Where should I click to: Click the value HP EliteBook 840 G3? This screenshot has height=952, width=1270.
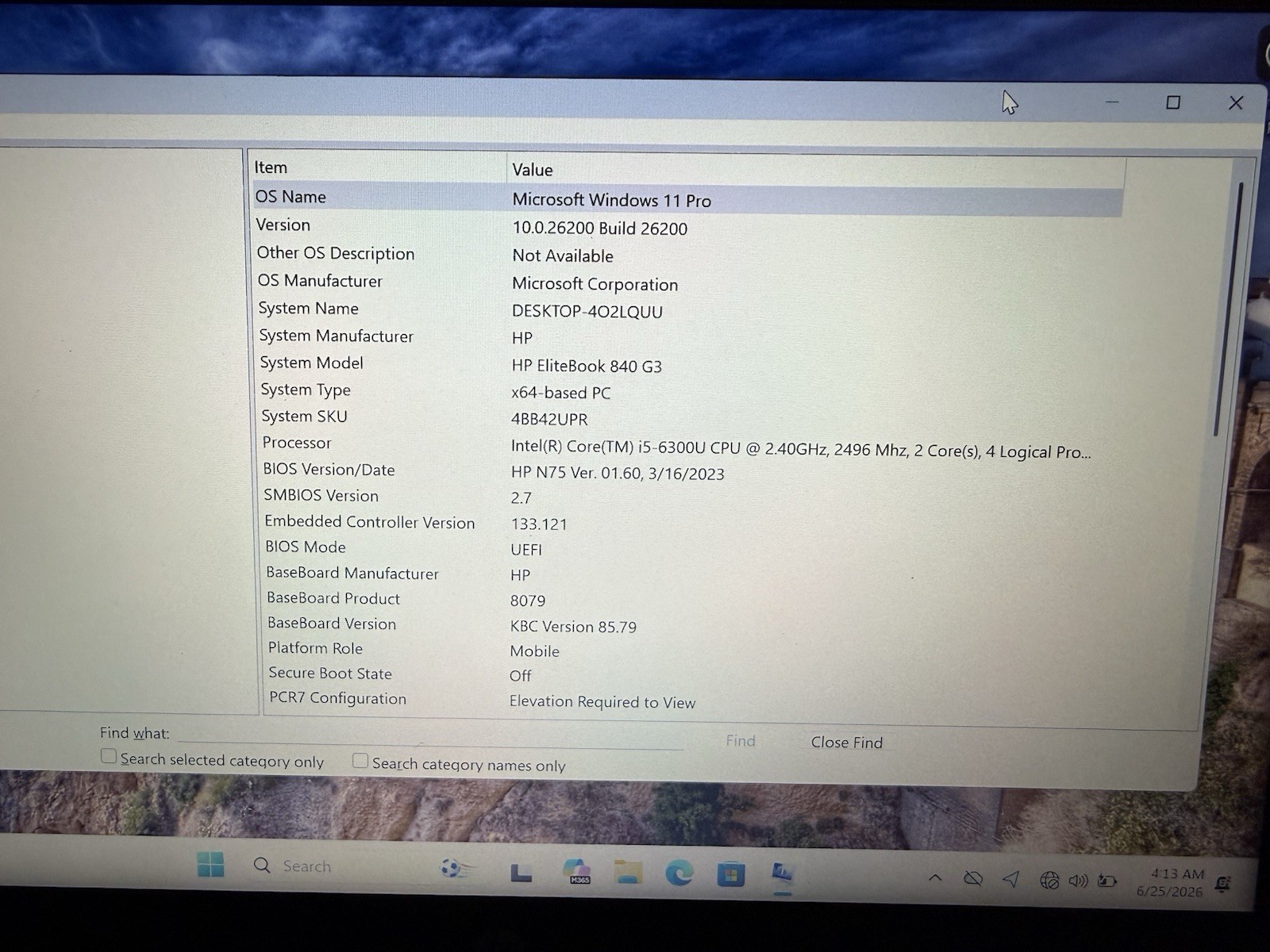coord(587,366)
